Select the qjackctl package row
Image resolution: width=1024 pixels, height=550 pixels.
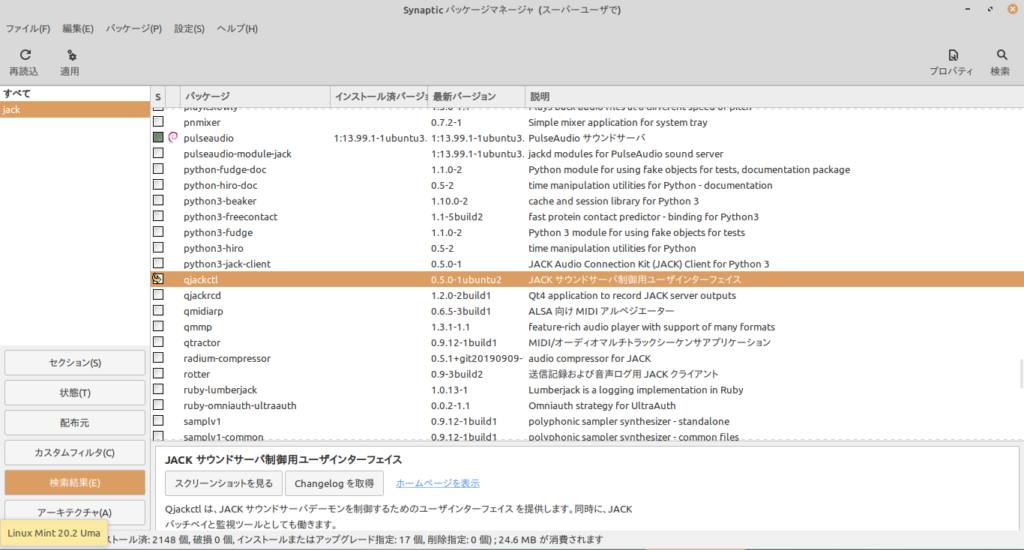[587, 279]
